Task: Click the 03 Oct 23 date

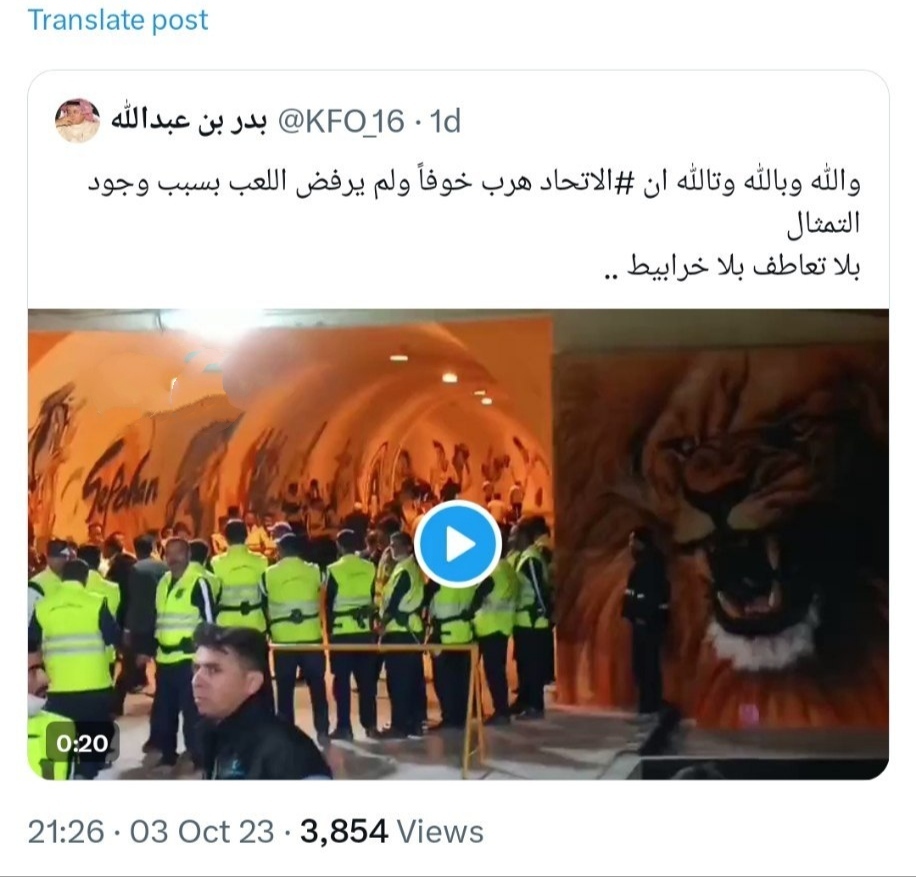Action: (x=202, y=831)
